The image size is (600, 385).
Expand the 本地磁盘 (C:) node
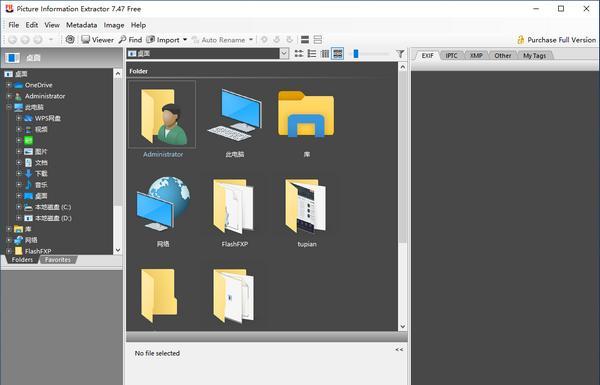pyautogui.click(x=18, y=207)
